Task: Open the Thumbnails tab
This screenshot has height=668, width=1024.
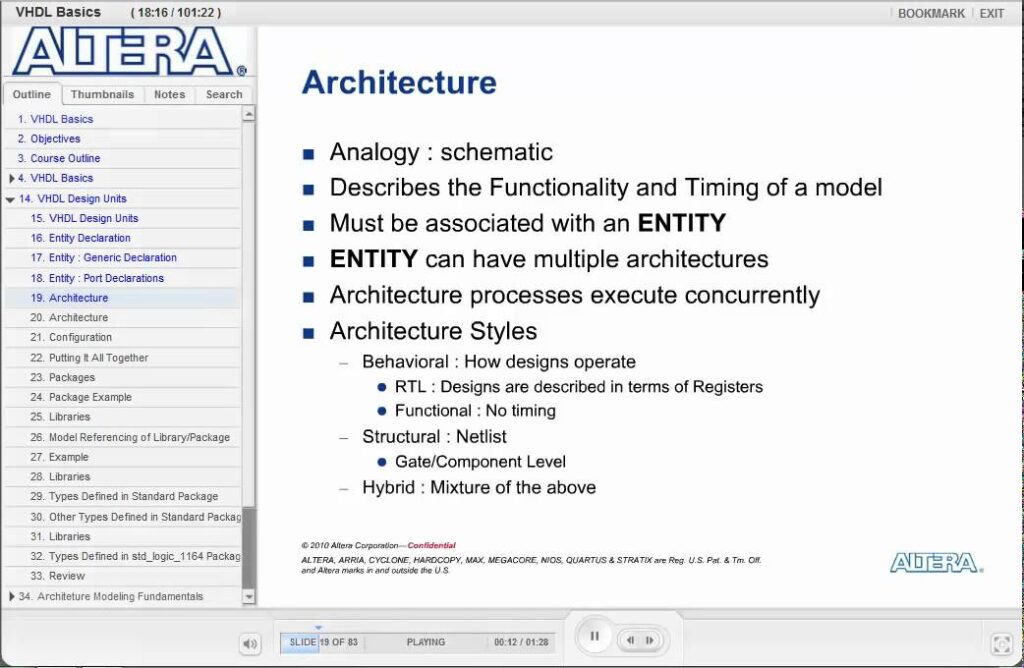Action: 103,94
